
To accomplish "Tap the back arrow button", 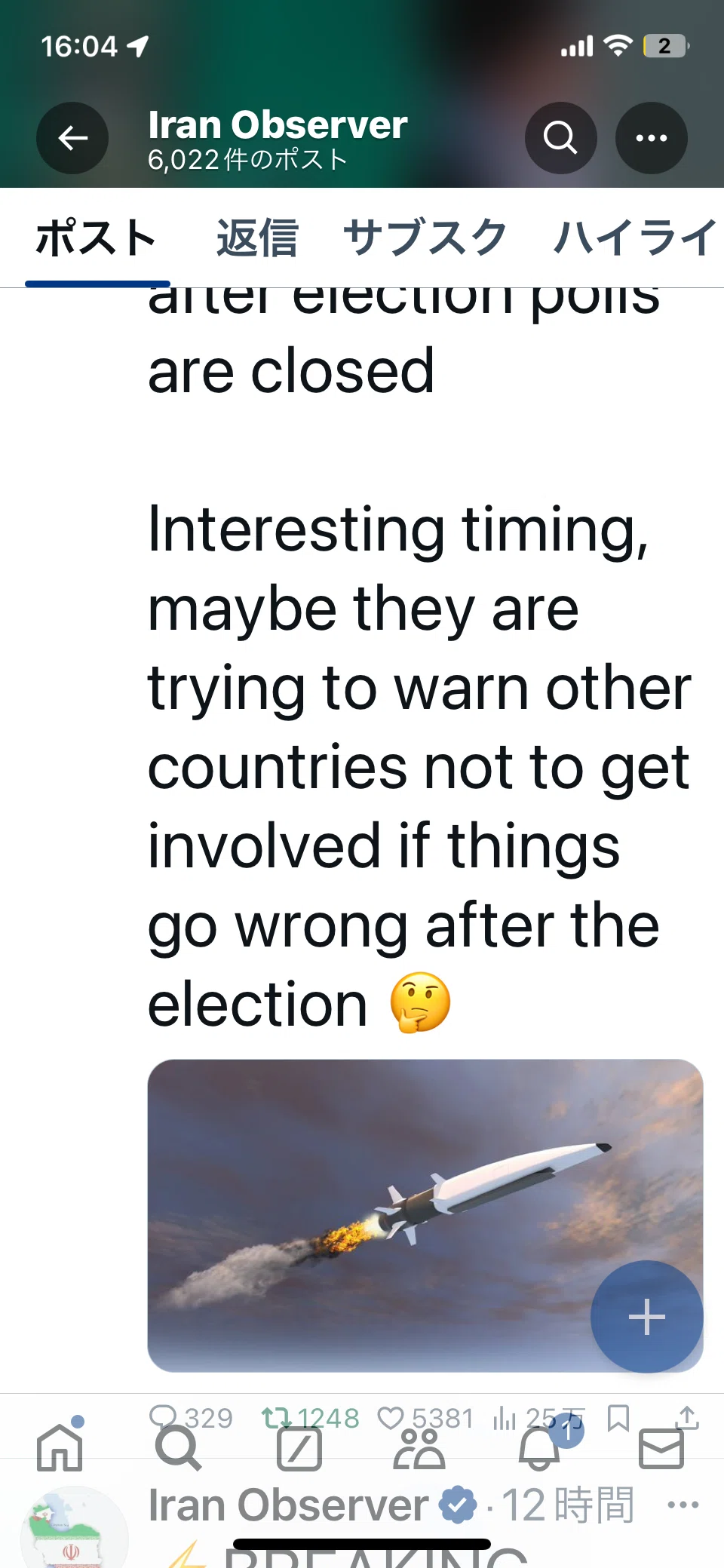I will pyautogui.click(x=72, y=138).
